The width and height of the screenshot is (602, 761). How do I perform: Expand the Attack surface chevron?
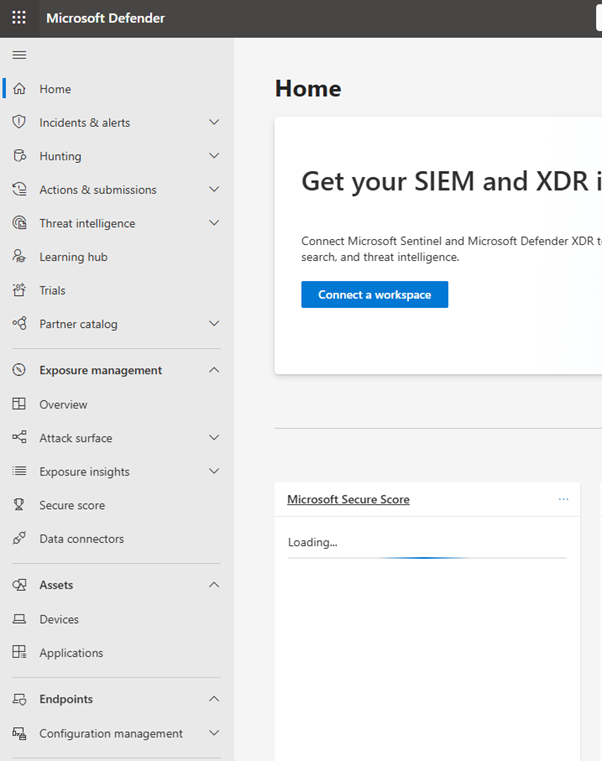(x=214, y=438)
